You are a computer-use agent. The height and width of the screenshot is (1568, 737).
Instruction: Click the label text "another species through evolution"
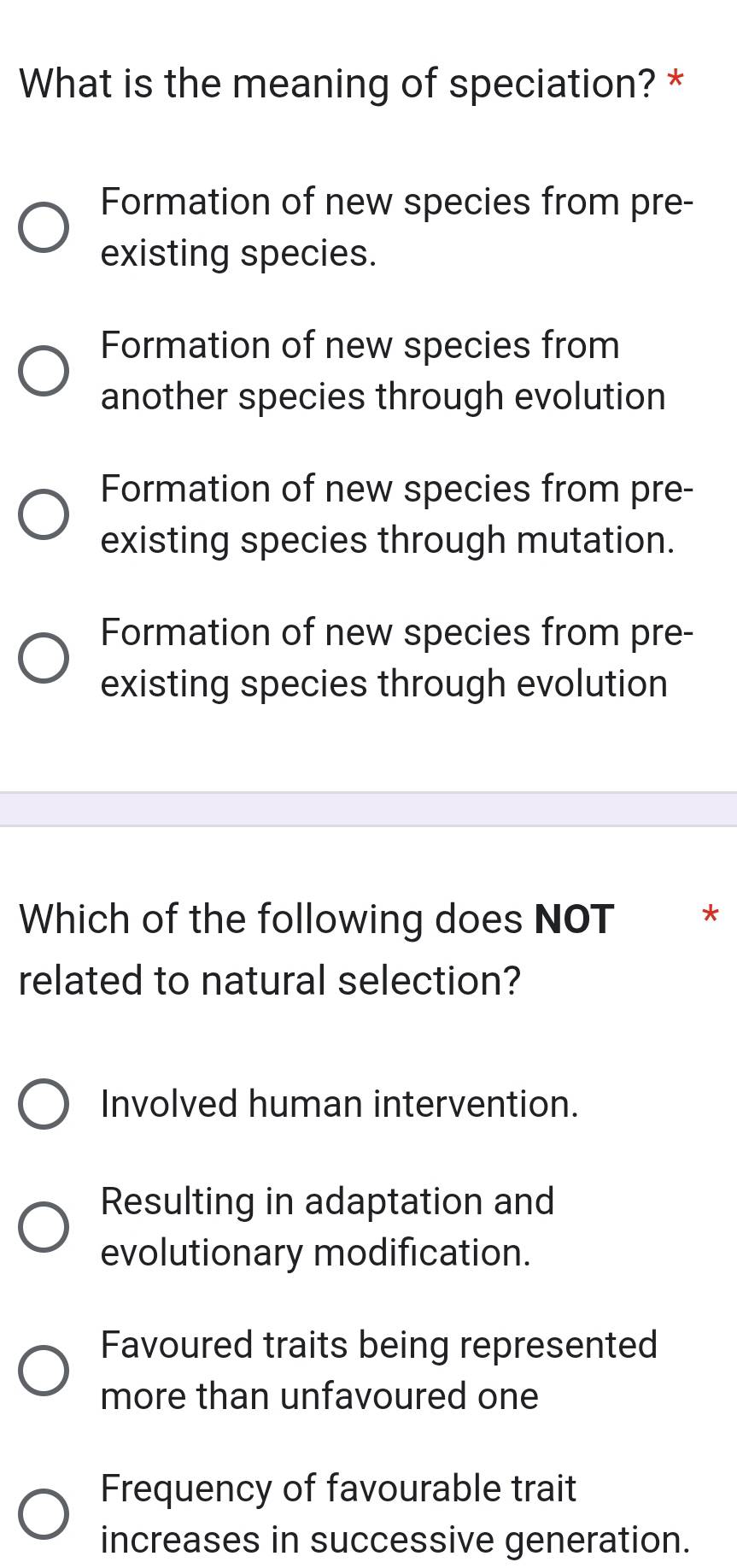[383, 396]
